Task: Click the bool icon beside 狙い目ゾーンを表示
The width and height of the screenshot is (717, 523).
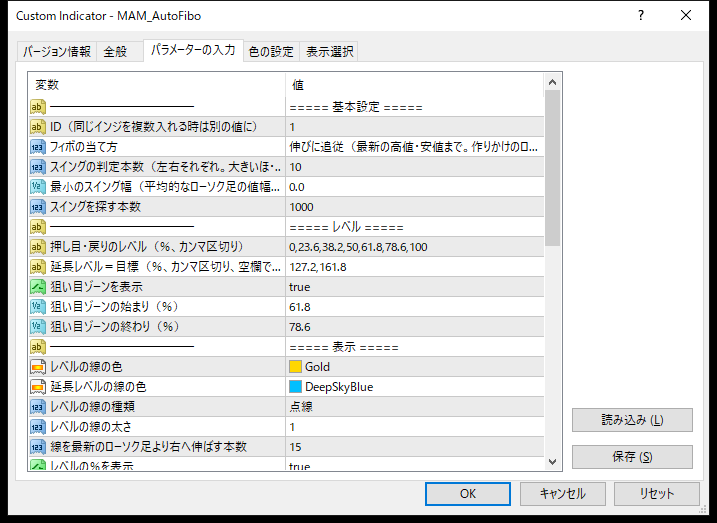Action: tap(38, 287)
